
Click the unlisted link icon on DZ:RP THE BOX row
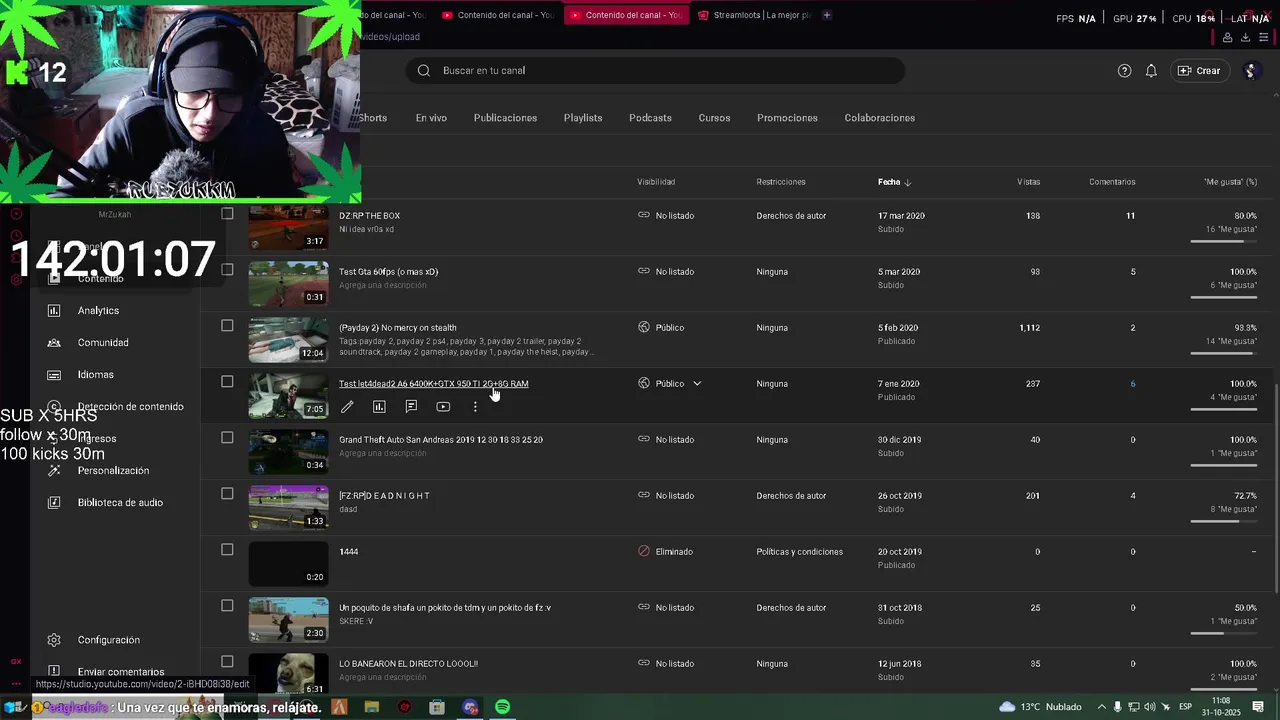644,216
